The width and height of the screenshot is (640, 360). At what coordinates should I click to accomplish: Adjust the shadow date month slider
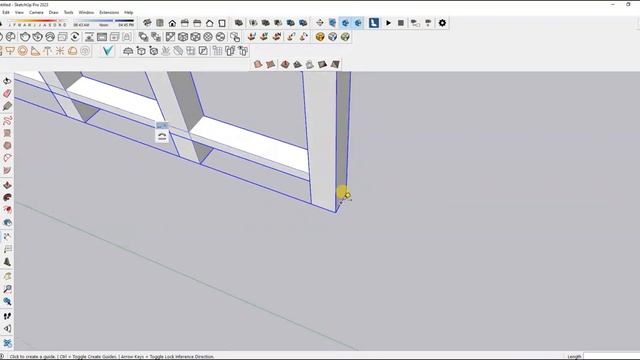37,22
